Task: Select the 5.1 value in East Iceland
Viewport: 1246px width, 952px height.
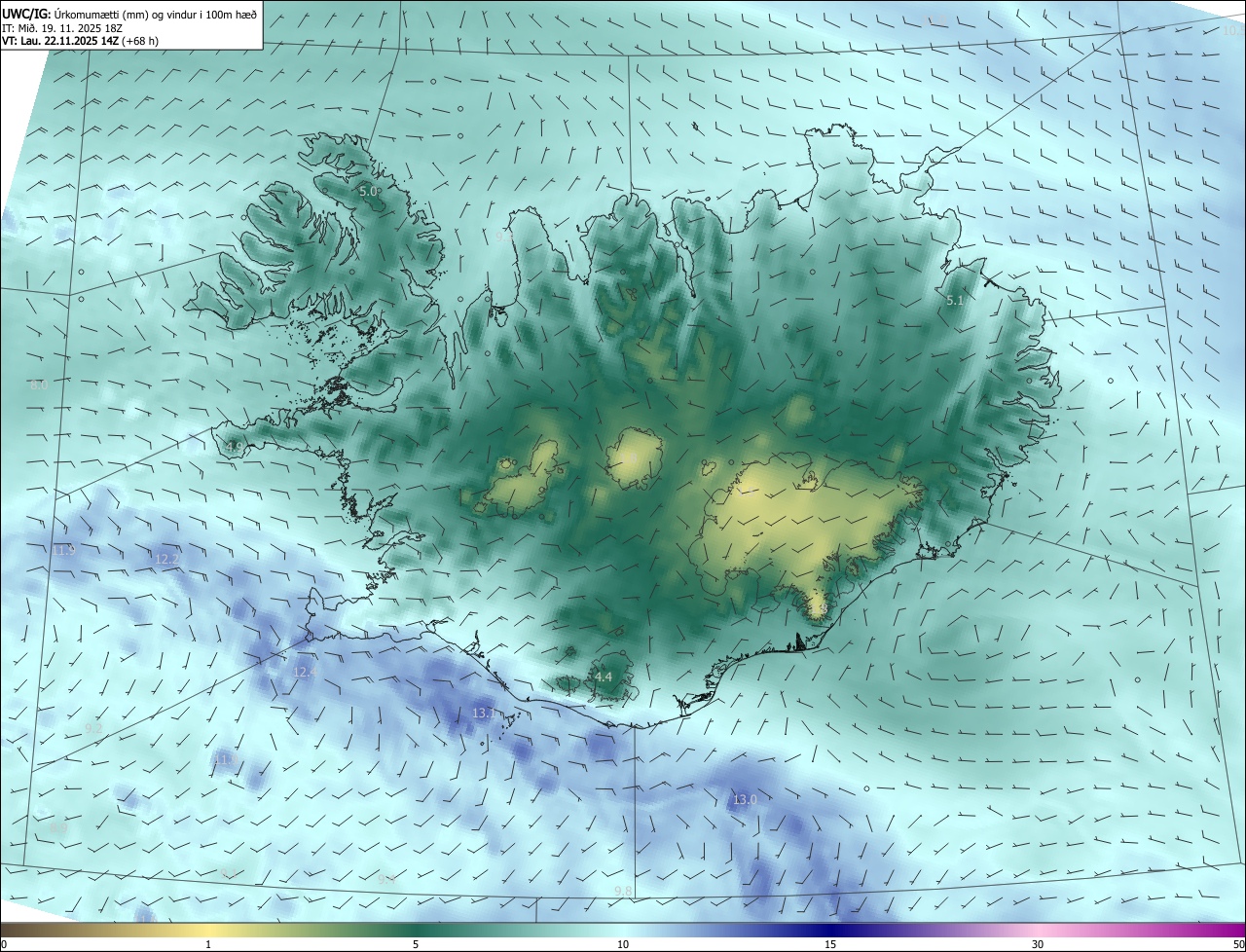Action: point(955,301)
